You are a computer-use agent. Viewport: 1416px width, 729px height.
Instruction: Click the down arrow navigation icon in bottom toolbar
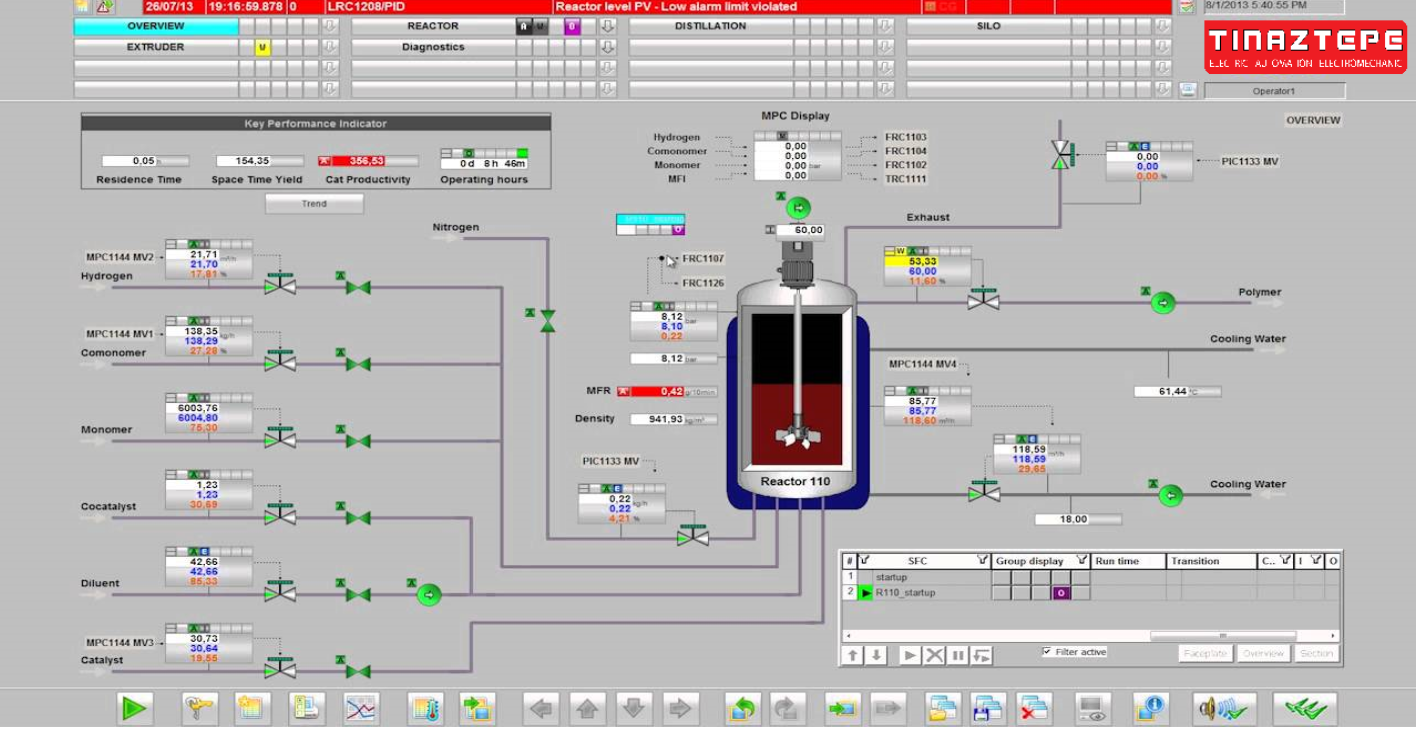[633, 709]
